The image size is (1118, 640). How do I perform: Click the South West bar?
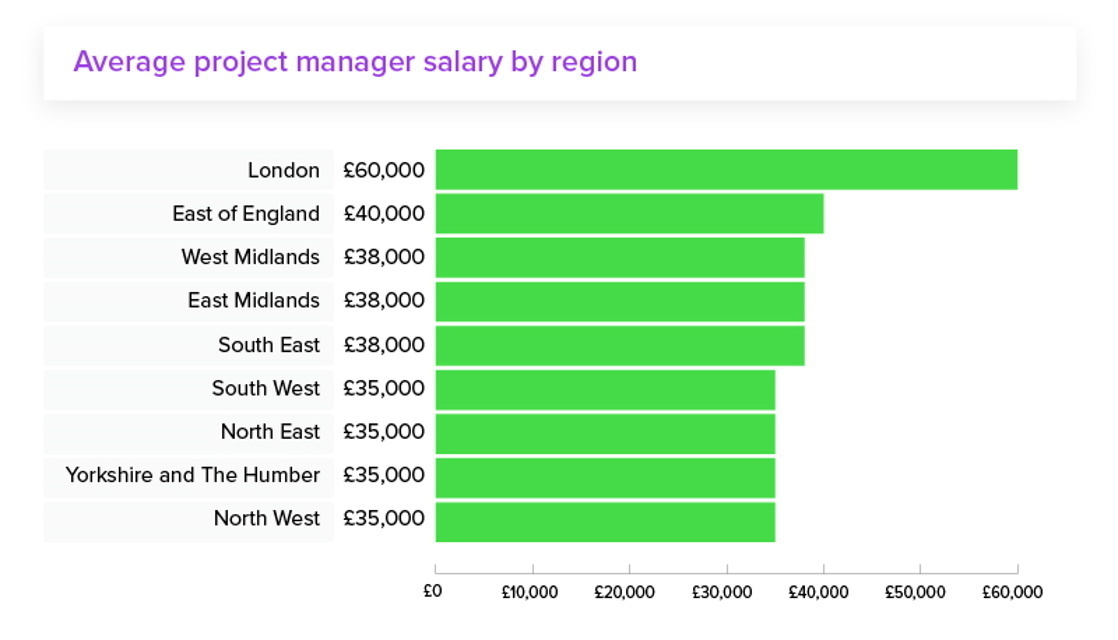605,388
